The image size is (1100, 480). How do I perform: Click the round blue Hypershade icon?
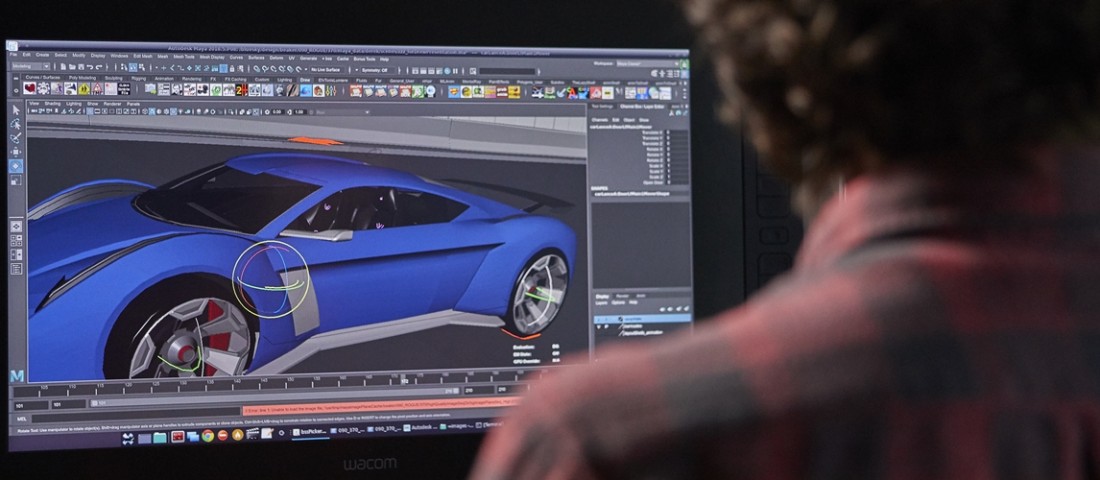447,71
